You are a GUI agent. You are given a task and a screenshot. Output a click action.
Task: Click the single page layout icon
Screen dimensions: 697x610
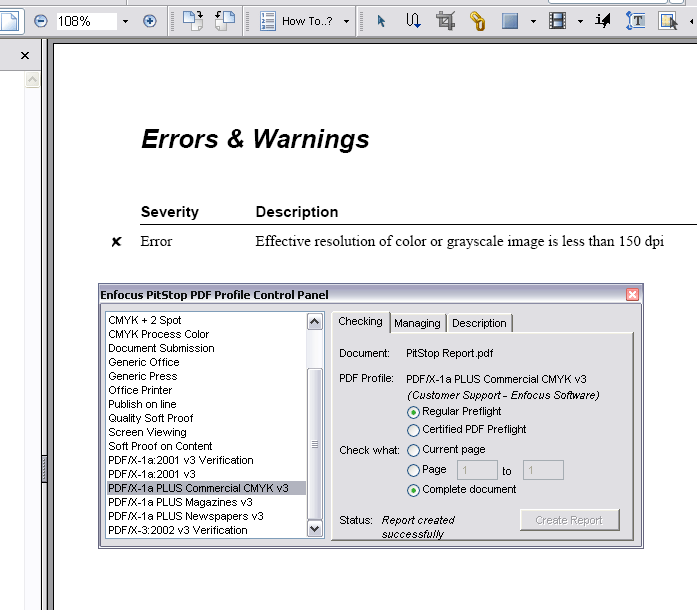pyautogui.click(x=10, y=21)
